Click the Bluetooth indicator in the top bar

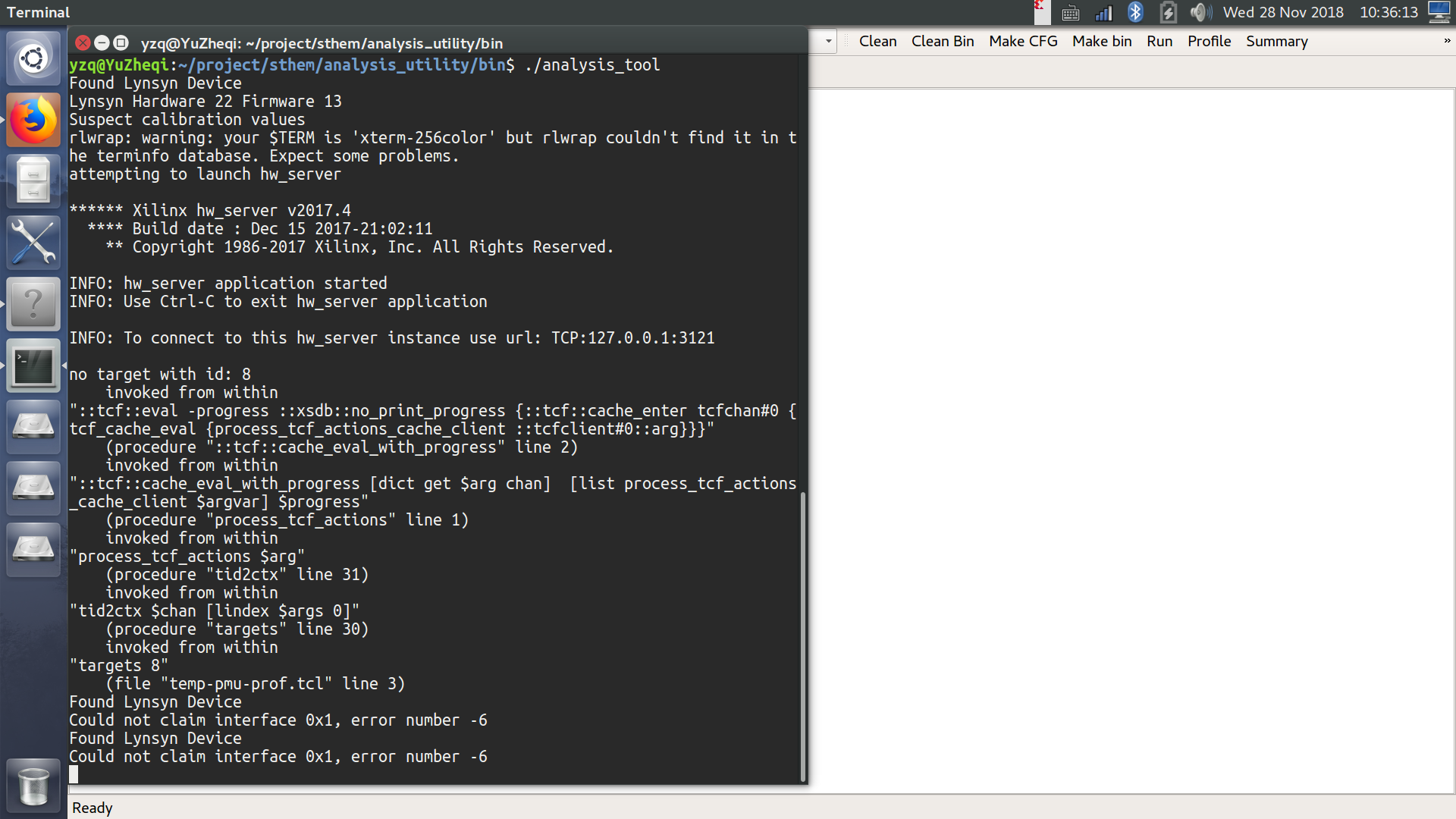[1135, 12]
